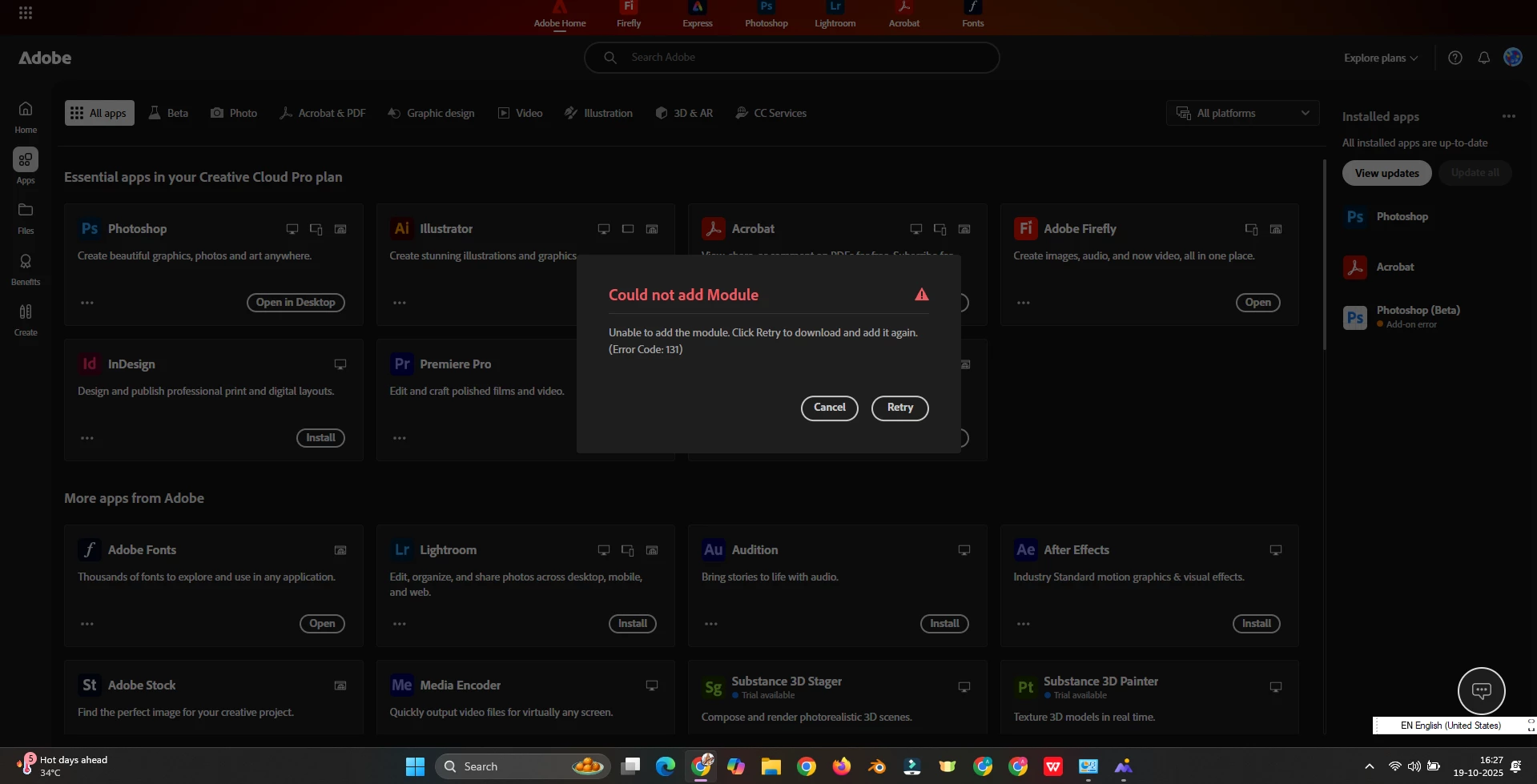Viewport: 1537px width, 784px height.
Task: Open the notifications bell
Action: (x=1484, y=58)
